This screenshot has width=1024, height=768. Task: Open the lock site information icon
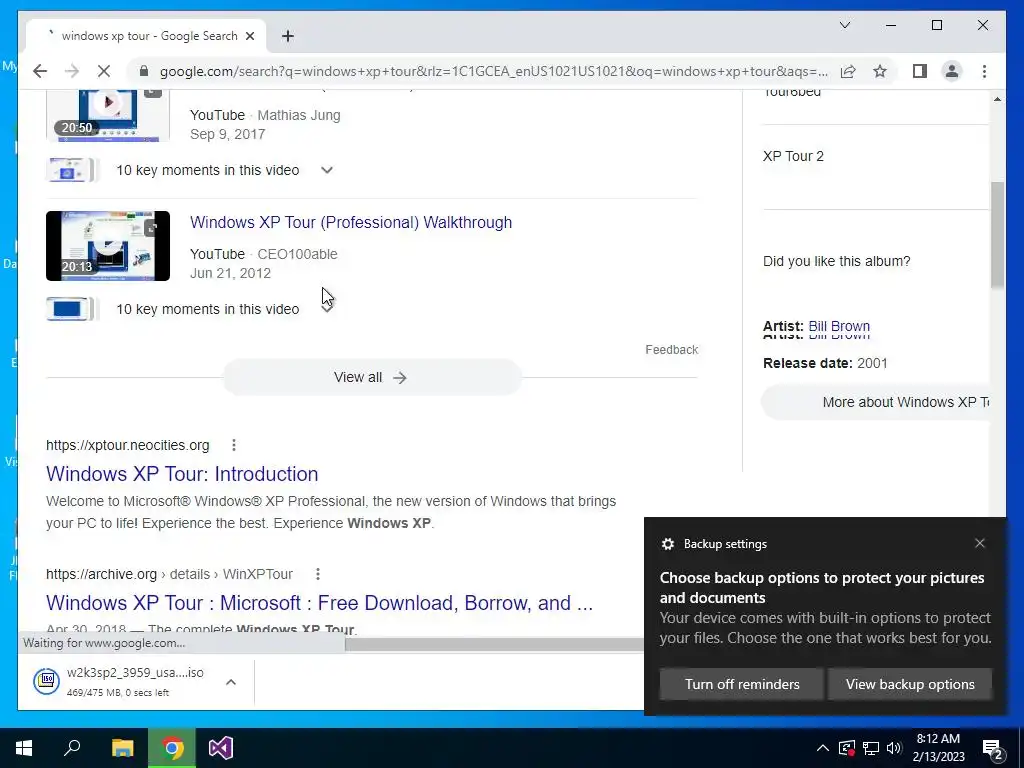point(144,71)
